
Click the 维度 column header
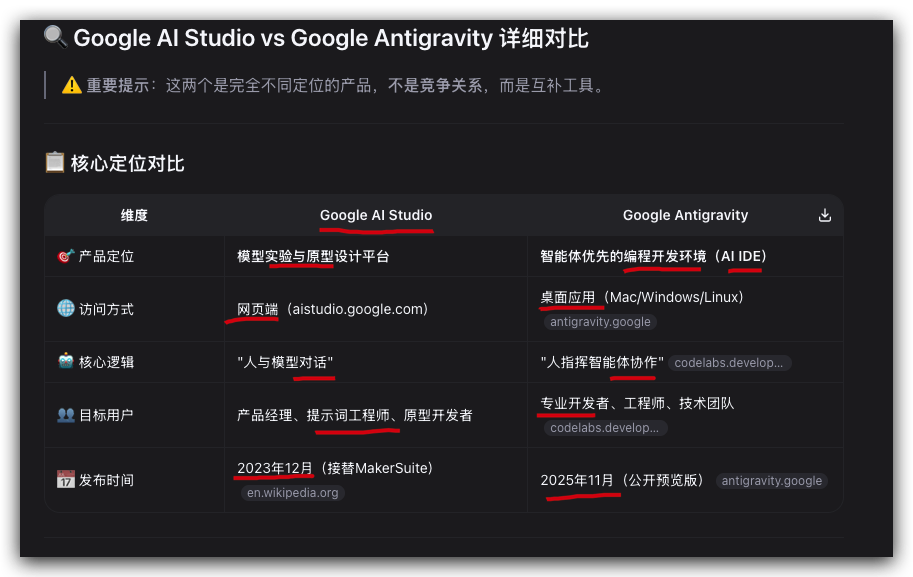pyautogui.click(x=135, y=215)
